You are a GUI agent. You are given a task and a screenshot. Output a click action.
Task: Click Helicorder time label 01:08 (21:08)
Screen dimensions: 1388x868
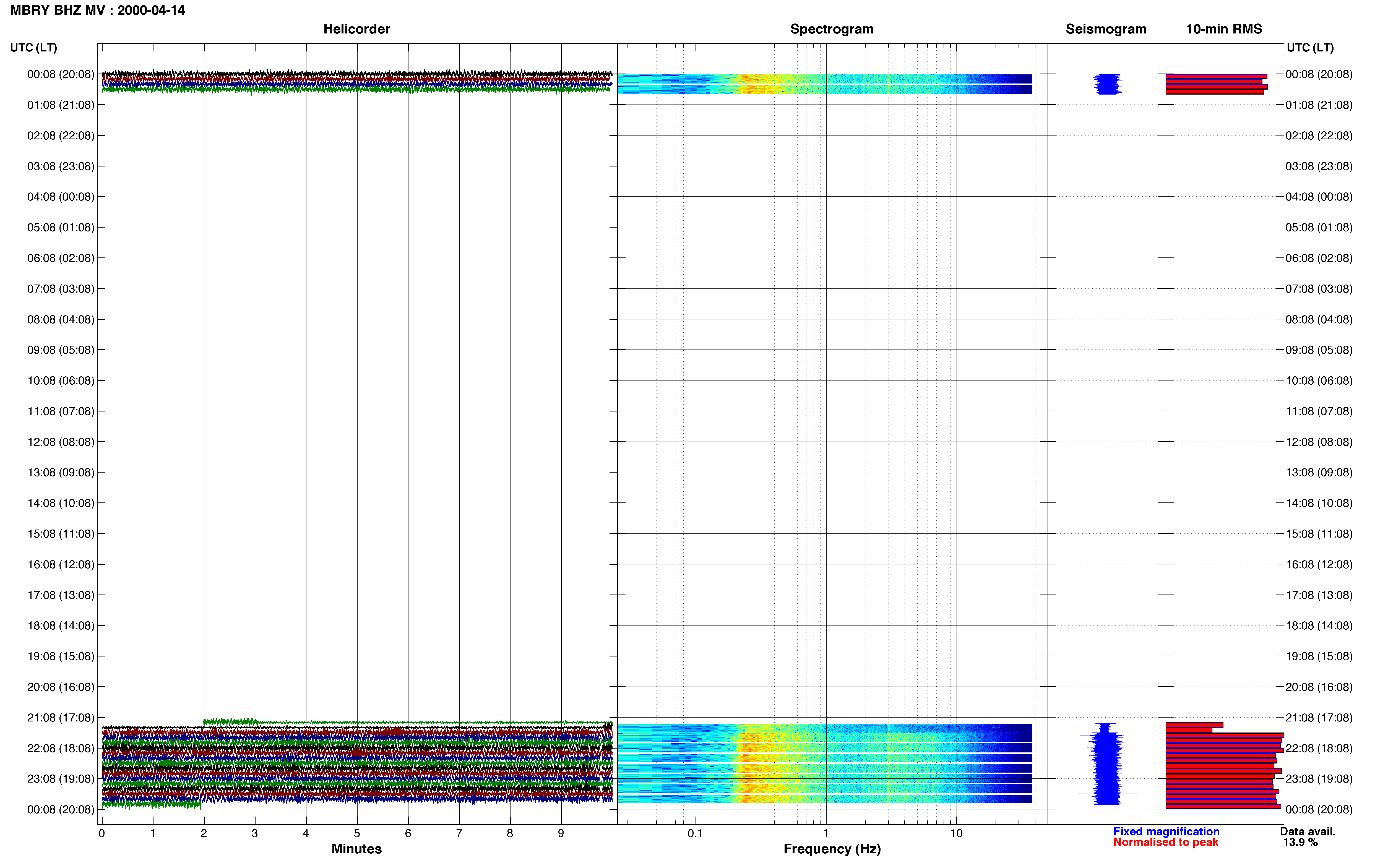[x=61, y=105]
